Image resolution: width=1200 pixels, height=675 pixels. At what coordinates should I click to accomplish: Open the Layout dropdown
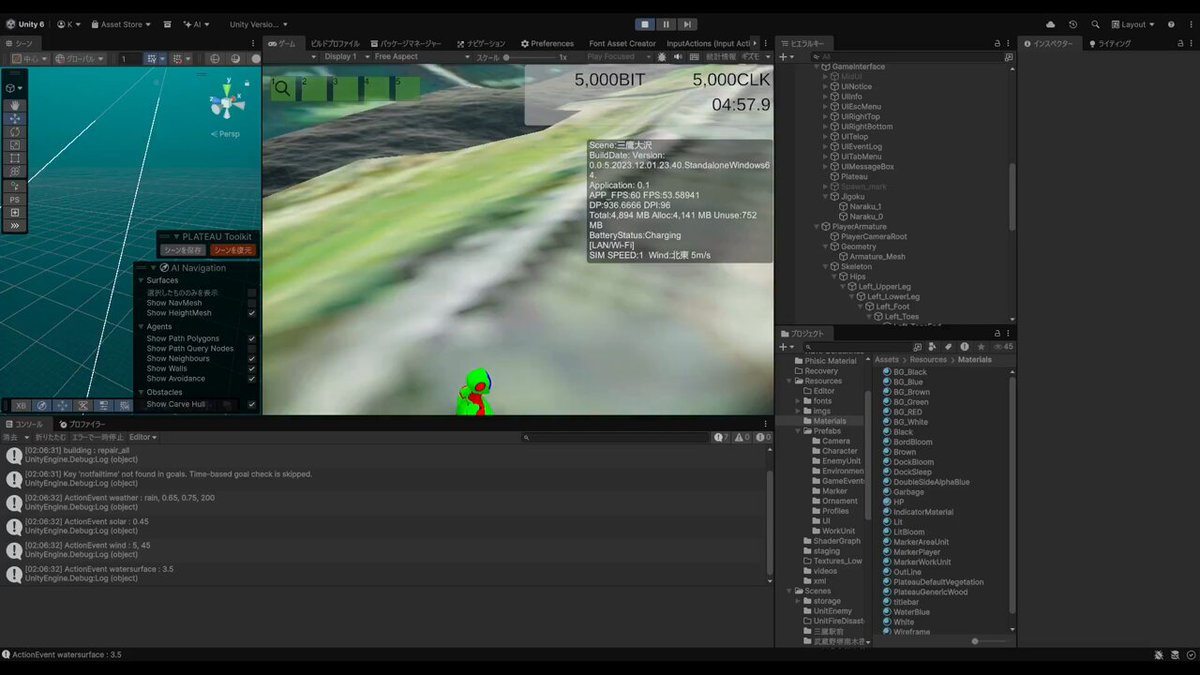[x=1137, y=24]
